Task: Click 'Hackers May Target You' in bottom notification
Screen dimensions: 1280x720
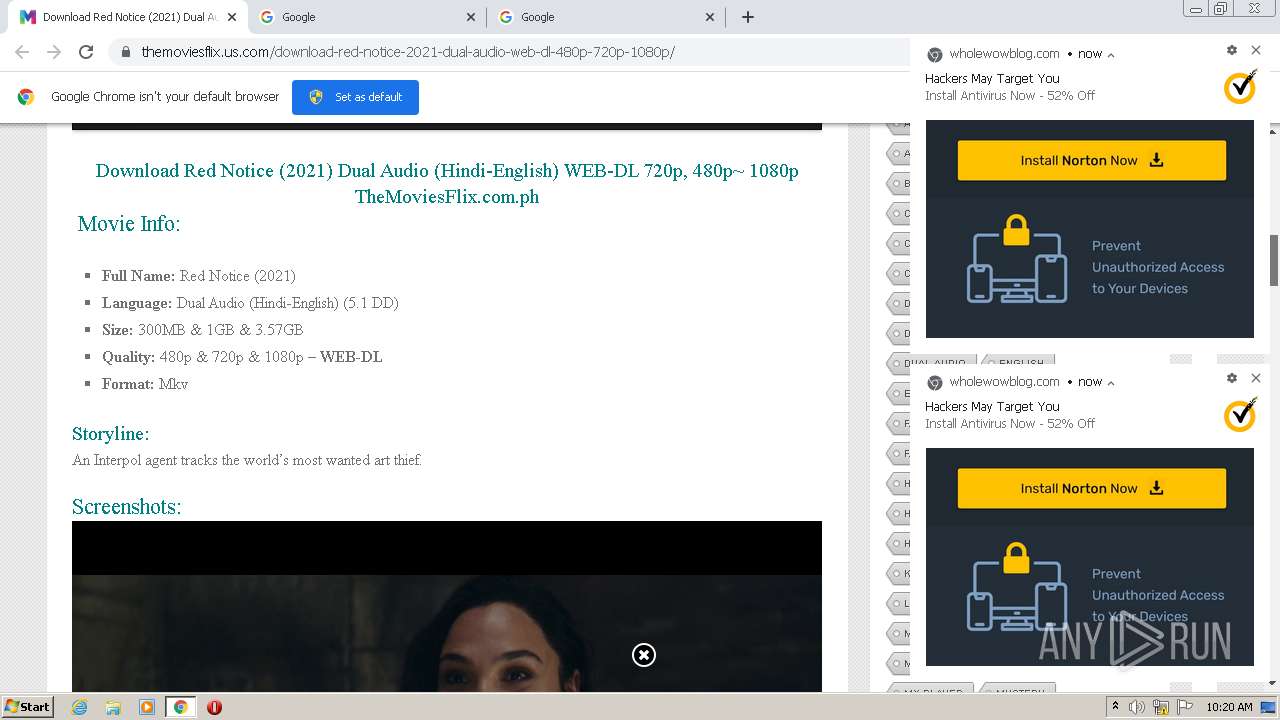Action: point(992,406)
